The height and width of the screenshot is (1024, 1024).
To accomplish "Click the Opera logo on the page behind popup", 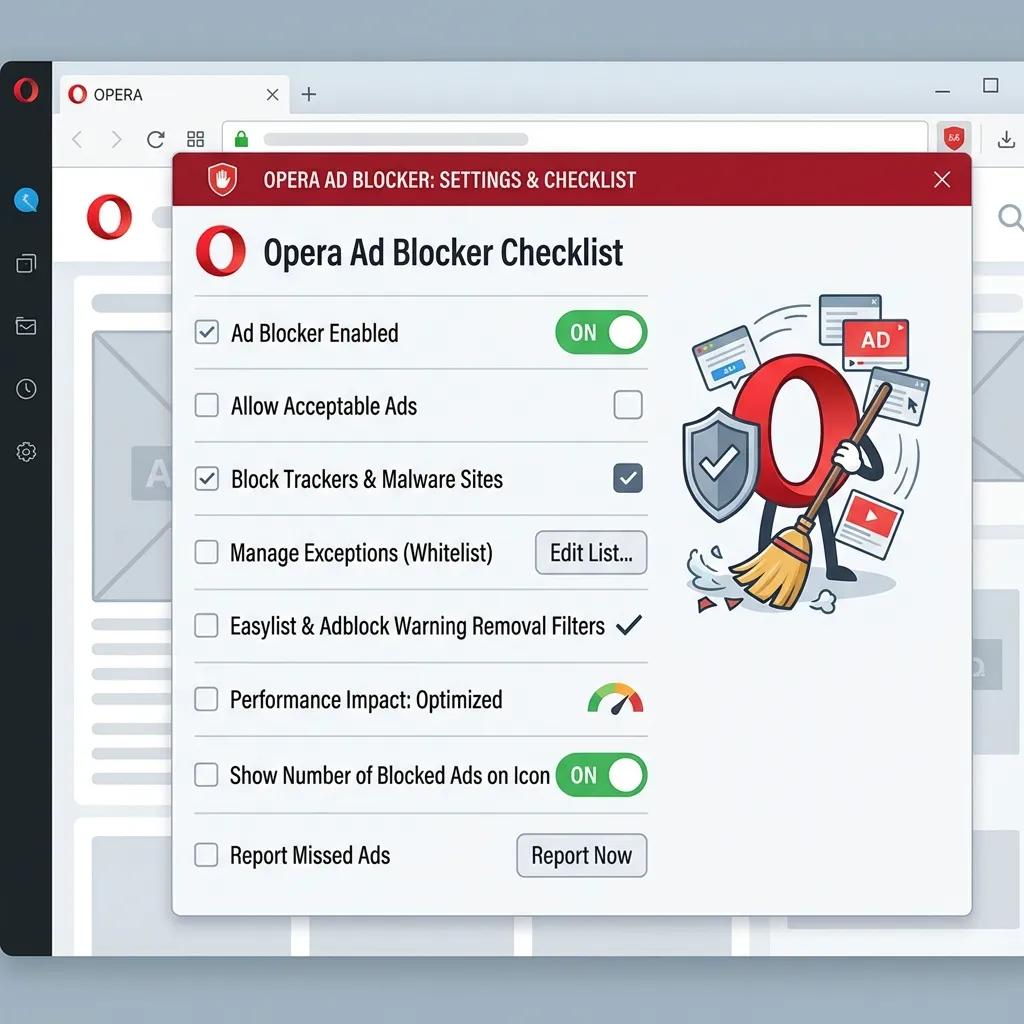I will click(x=110, y=217).
